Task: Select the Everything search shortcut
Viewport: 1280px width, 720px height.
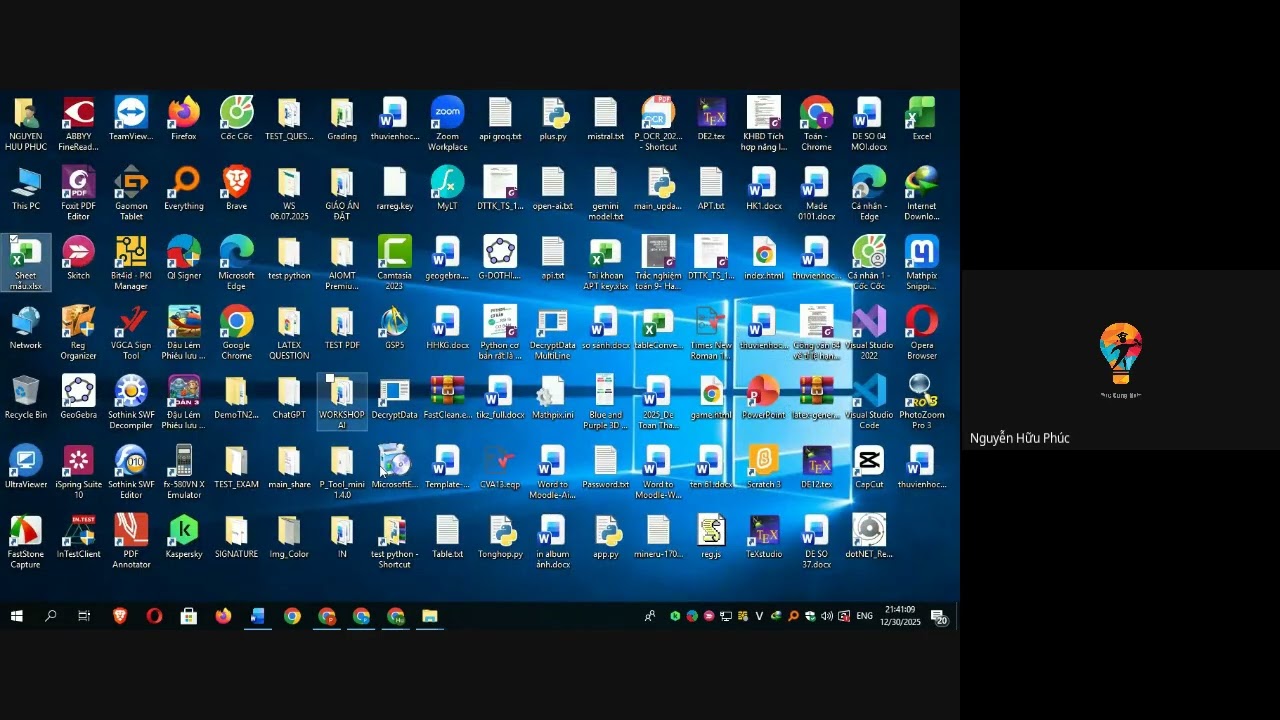Action: 184,189
